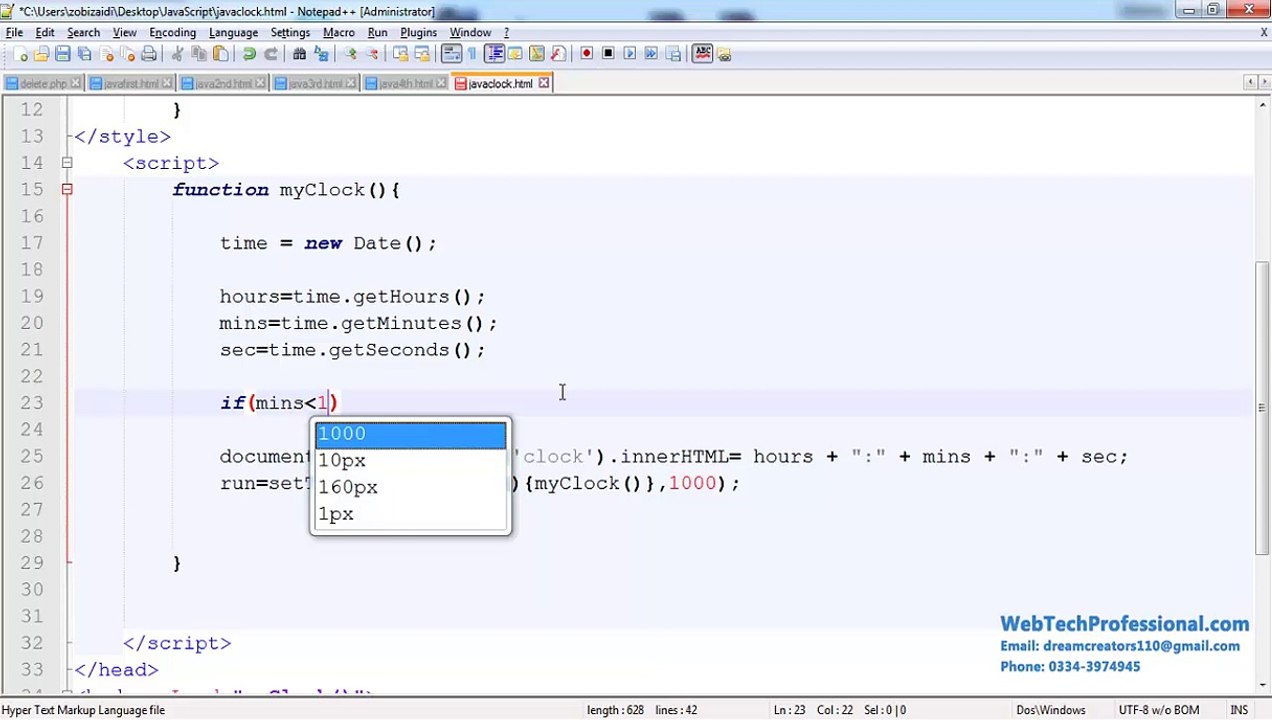Click the X close-document button in the menu bar
Image resolution: width=1272 pixels, height=720 pixels.
pos(1263,33)
